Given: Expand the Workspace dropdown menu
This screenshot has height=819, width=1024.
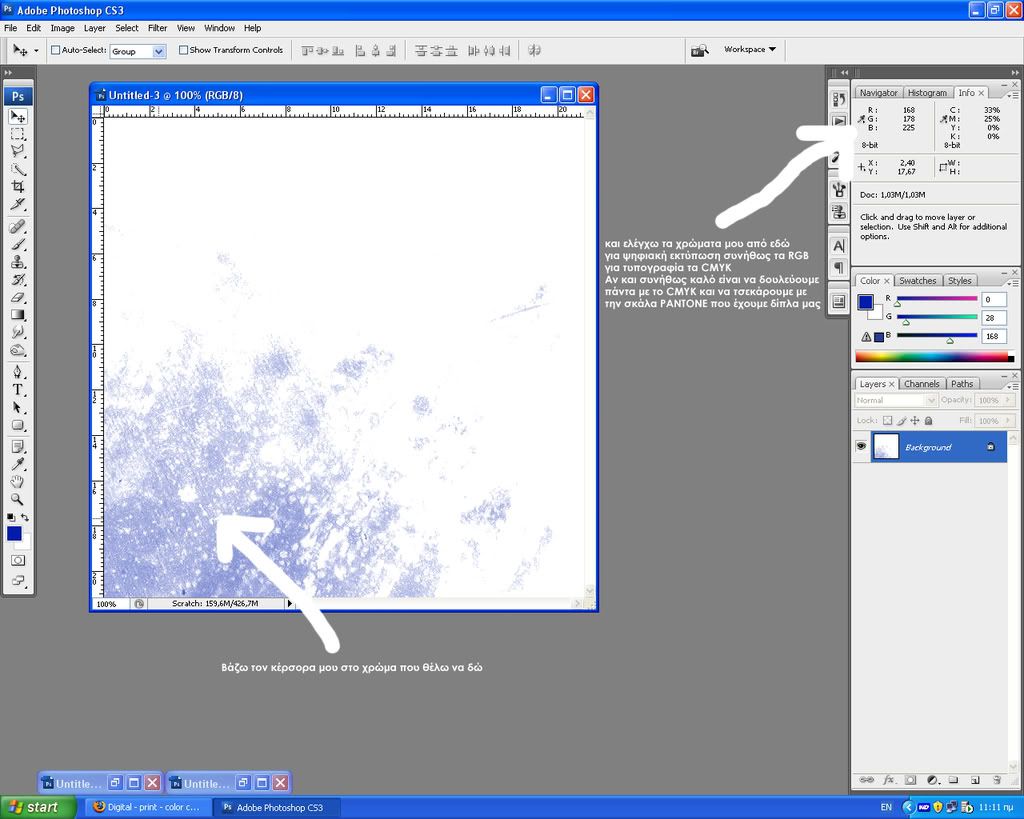Looking at the screenshot, I should point(750,49).
